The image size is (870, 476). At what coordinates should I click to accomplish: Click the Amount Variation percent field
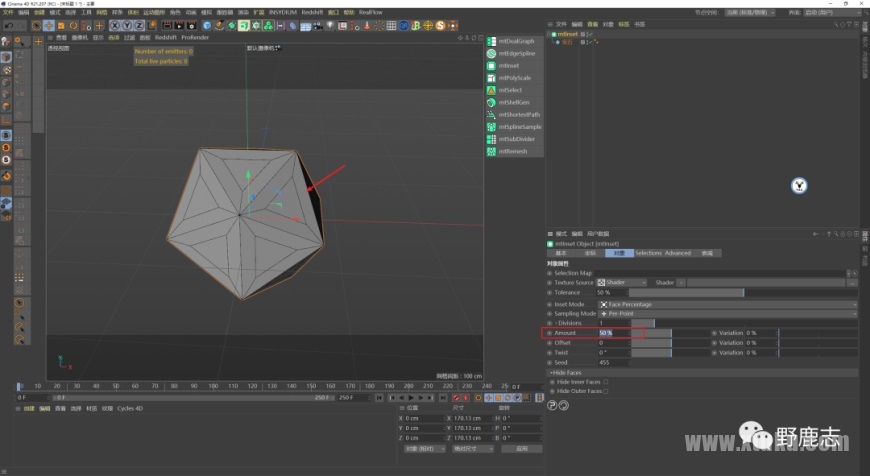760,333
